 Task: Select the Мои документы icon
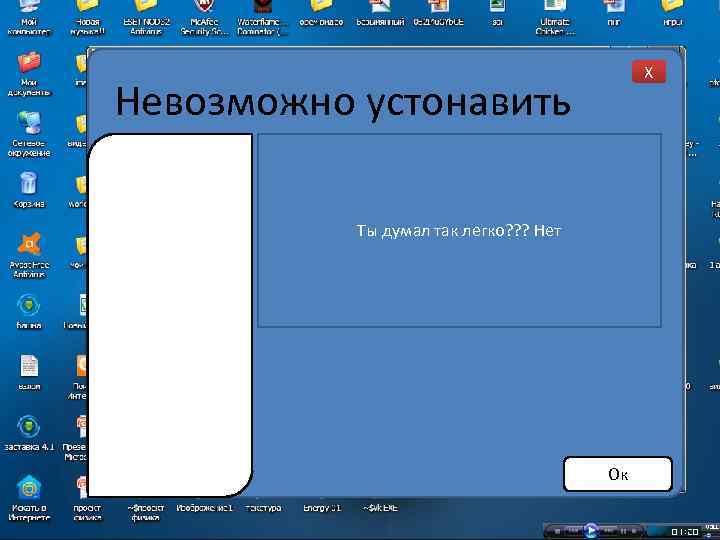[29, 73]
